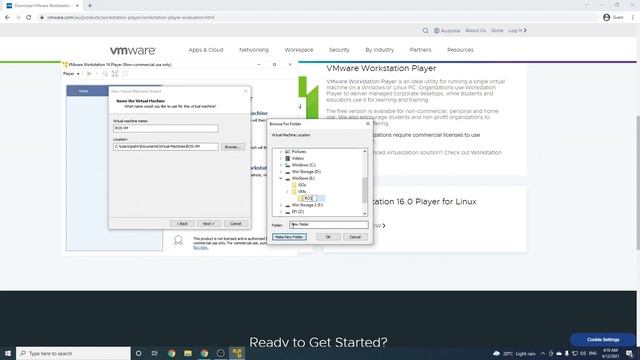Click browser back arrow
Image resolution: width=640 pixels, height=360 pixels.
pos(7,18)
